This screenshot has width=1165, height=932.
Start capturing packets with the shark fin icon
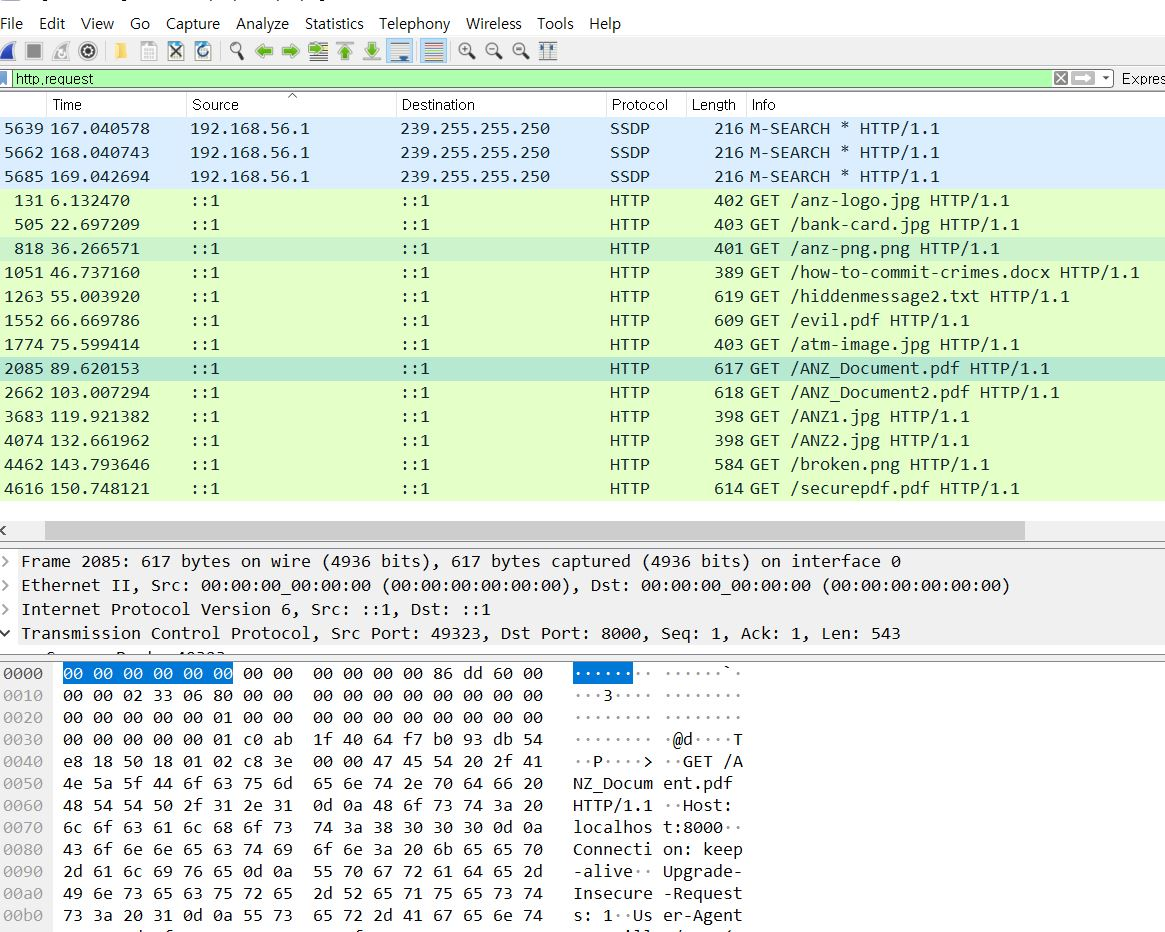tap(8, 51)
